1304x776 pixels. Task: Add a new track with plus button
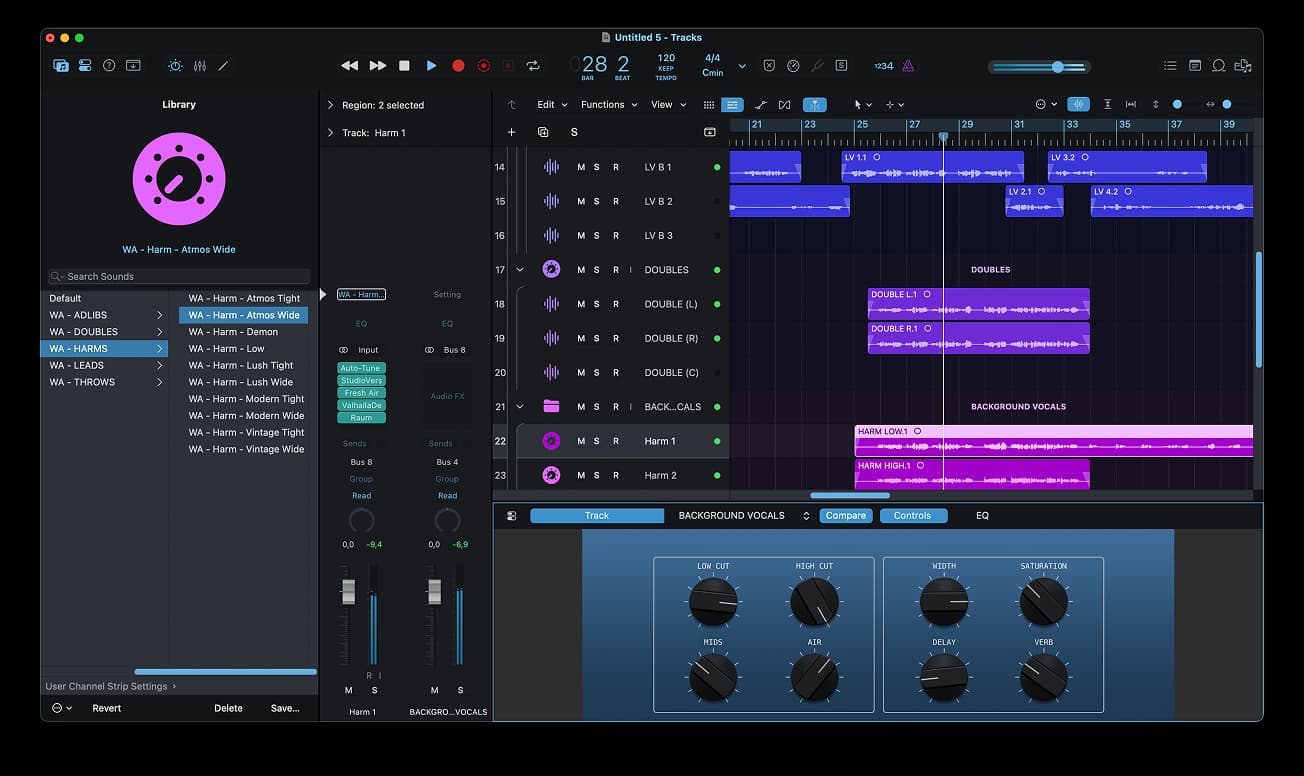coord(512,132)
